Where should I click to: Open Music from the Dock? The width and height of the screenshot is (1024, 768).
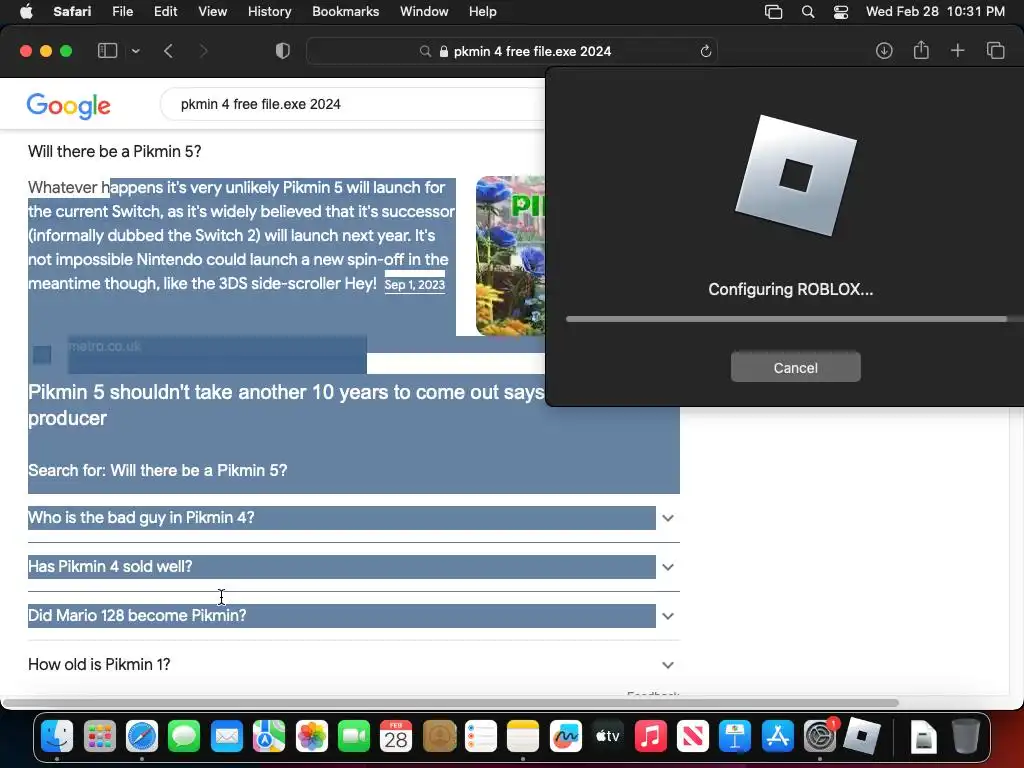[650, 737]
